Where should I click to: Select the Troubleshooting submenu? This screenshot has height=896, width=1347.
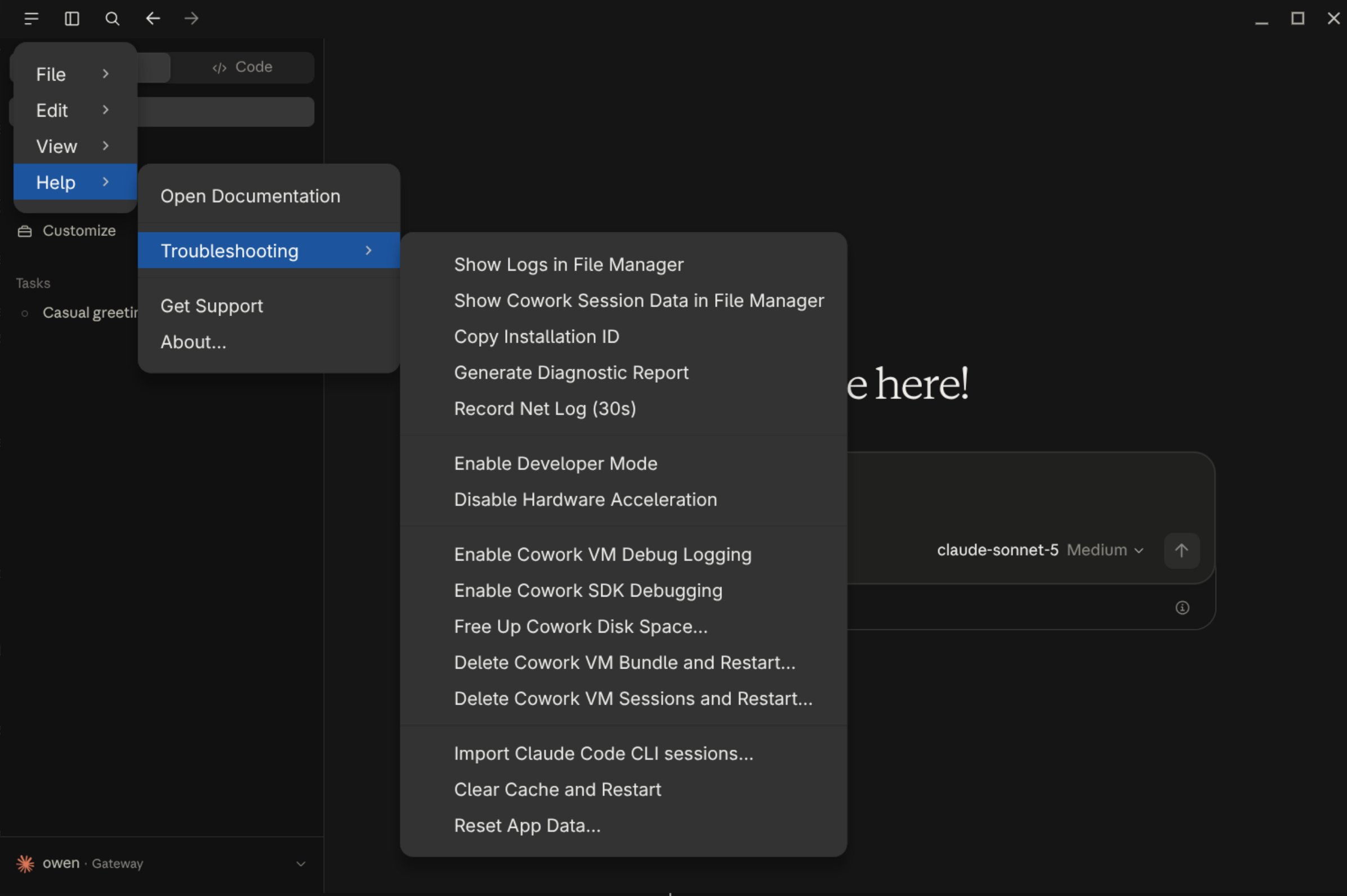tap(269, 250)
